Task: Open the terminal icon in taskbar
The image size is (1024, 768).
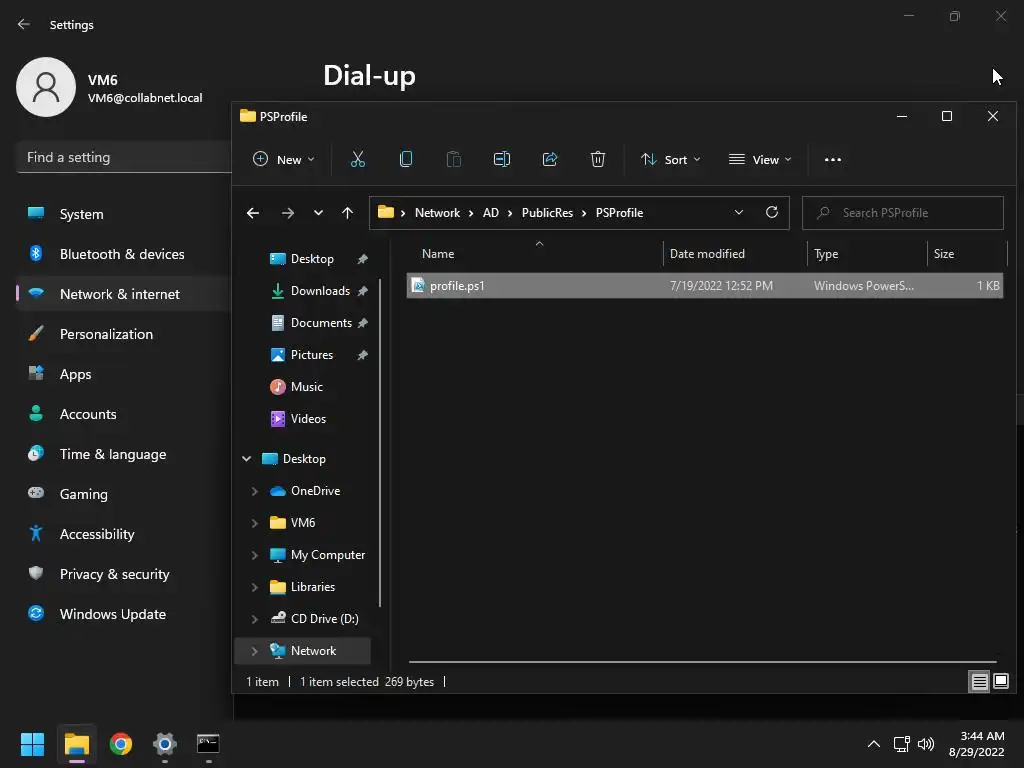Action: click(208, 744)
